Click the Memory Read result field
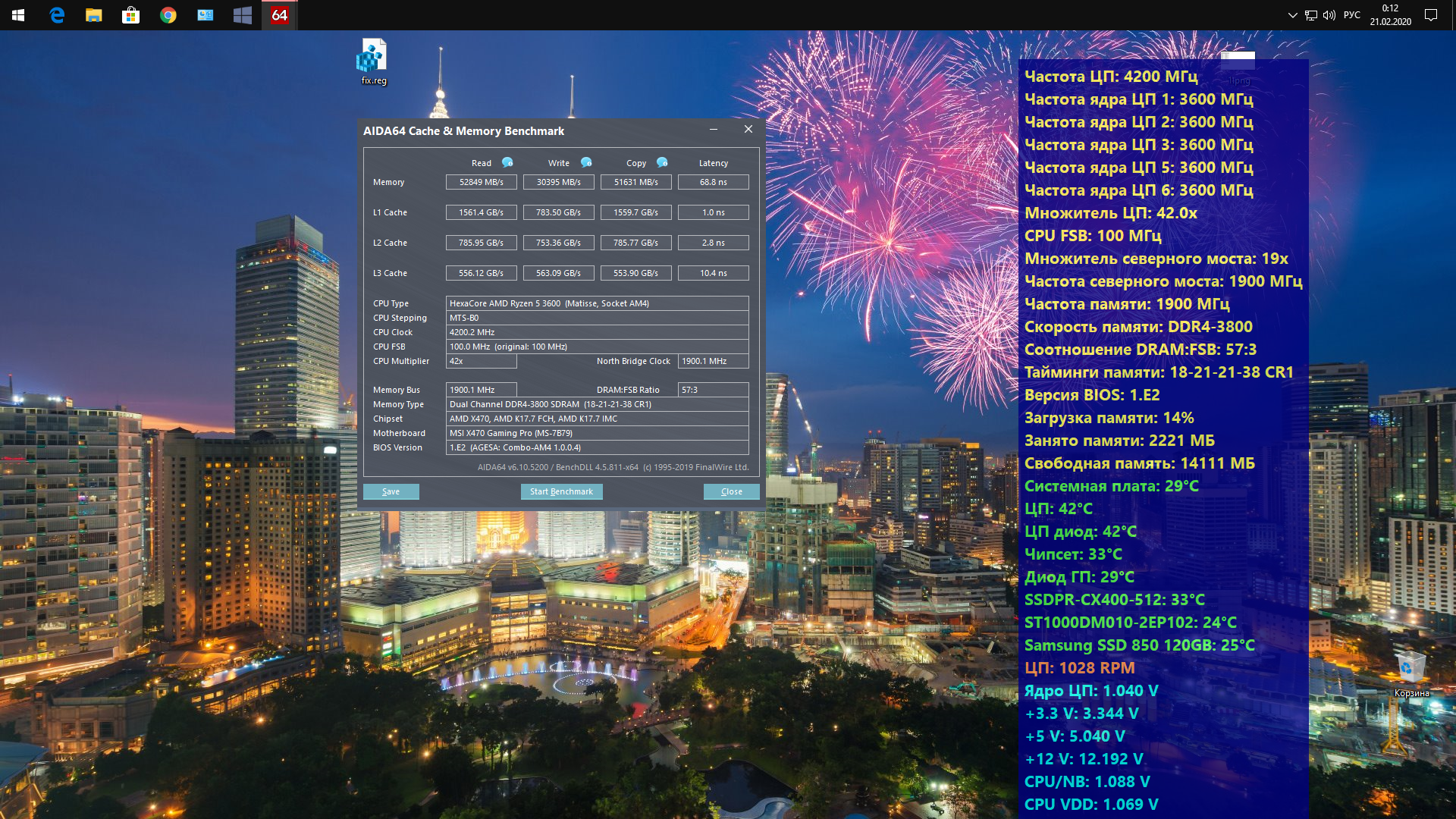The image size is (1456, 819). (481, 182)
